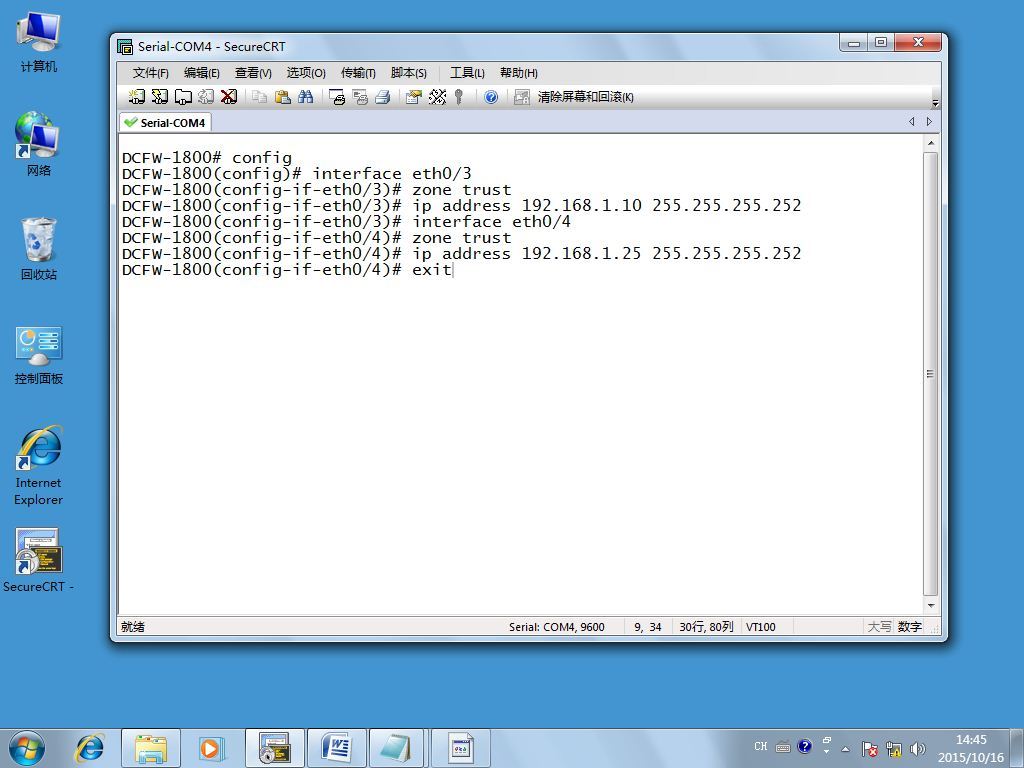Image resolution: width=1024 pixels, height=768 pixels.
Task: Open the SecureCRT desktop shortcut
Action: 39,560
